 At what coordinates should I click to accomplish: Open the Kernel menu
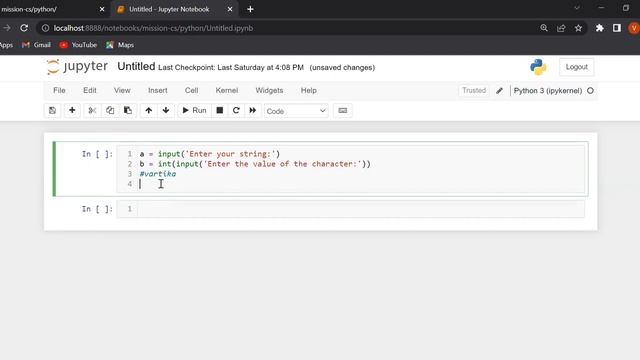click(227, 91)
